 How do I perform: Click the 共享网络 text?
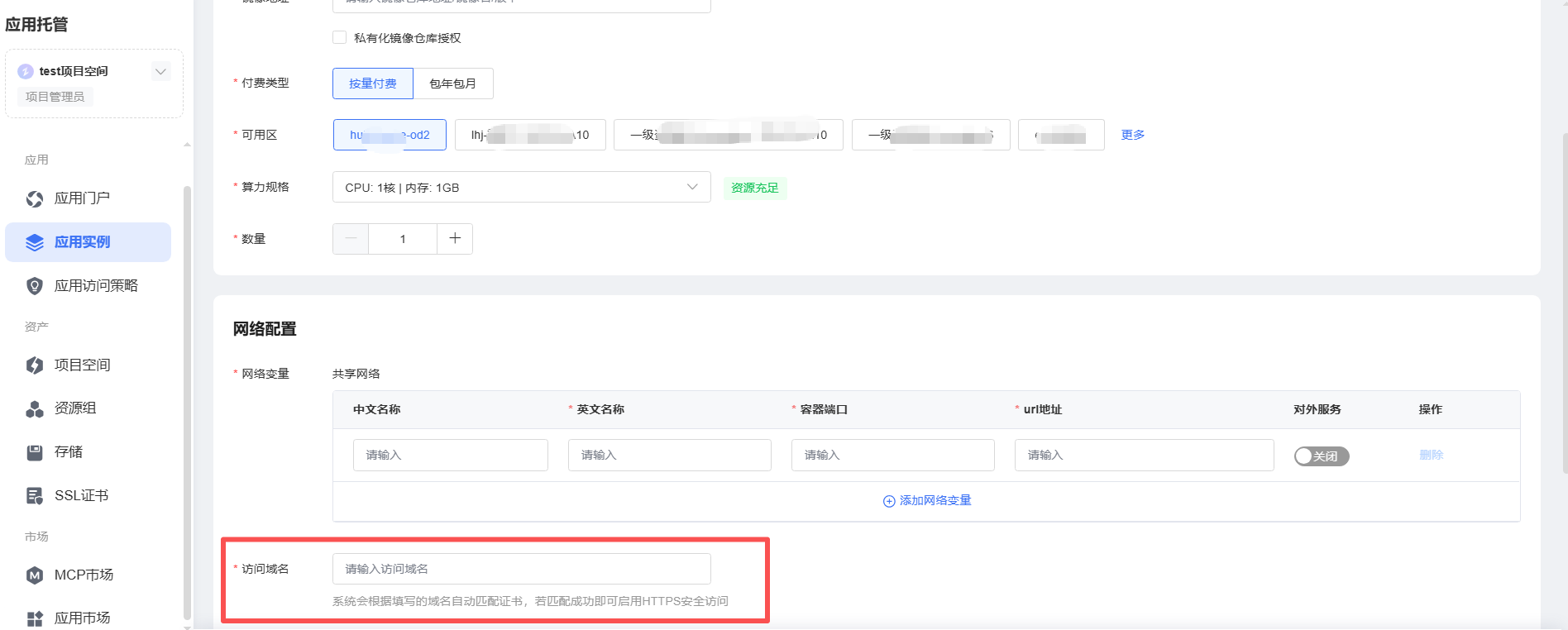(356, 374)
